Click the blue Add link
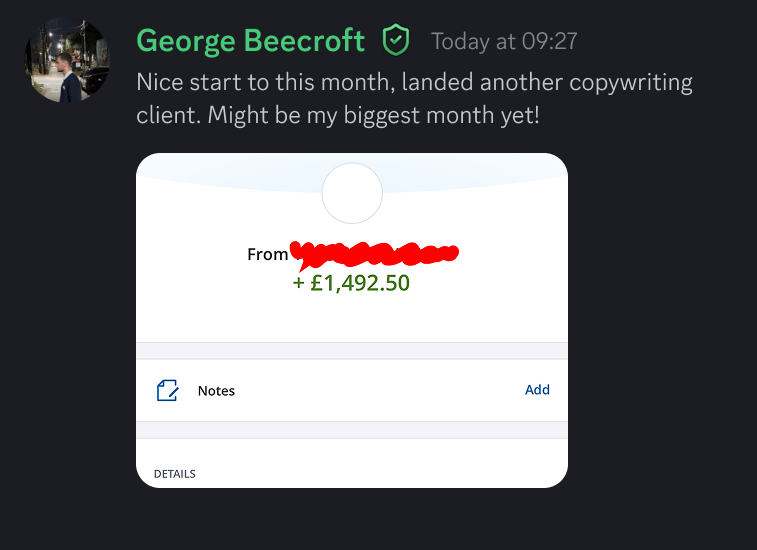Screen dimensions: 757x550 pos(537,390)
